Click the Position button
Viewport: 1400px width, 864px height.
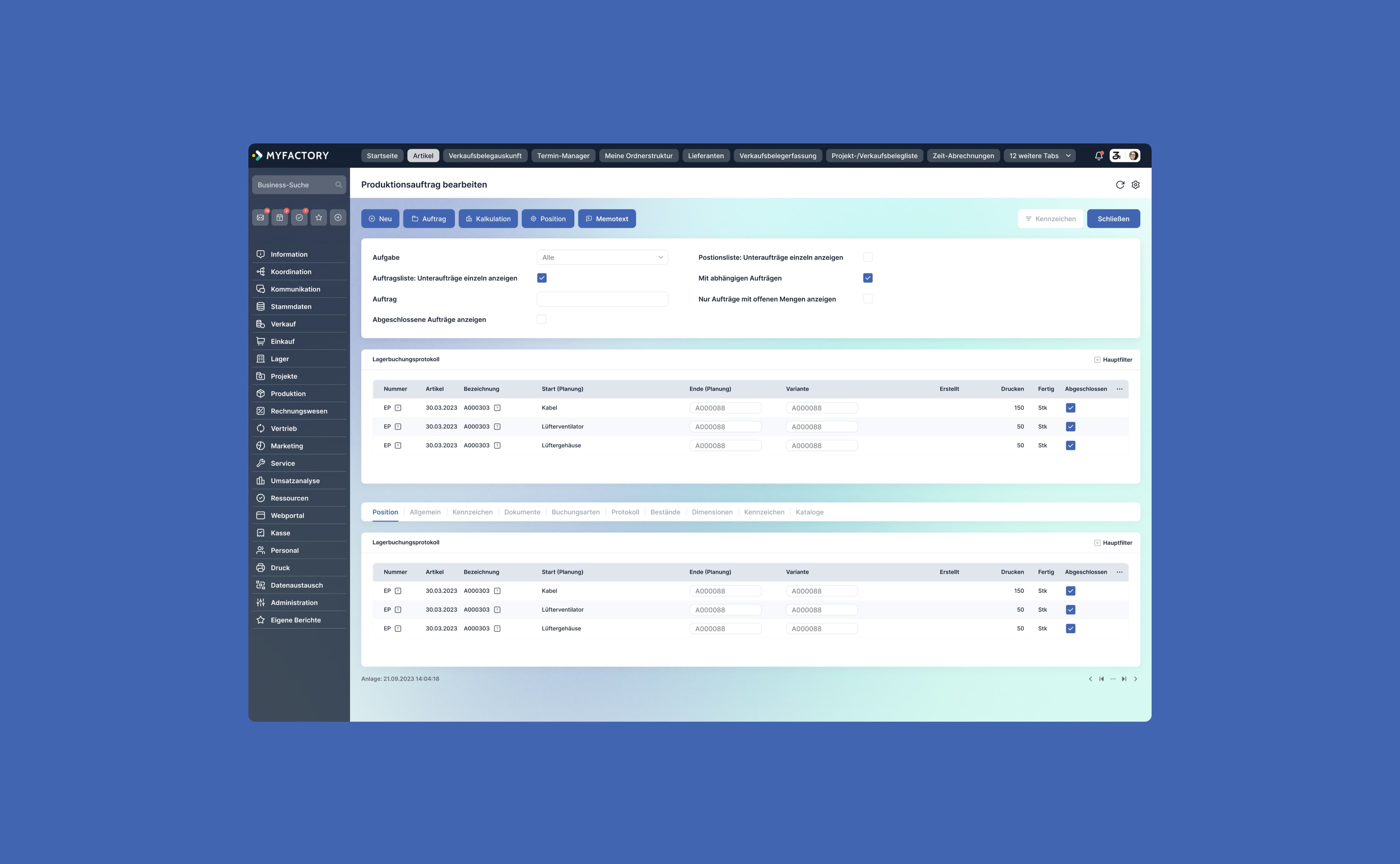pyautogui.click(x=548, y=219)
